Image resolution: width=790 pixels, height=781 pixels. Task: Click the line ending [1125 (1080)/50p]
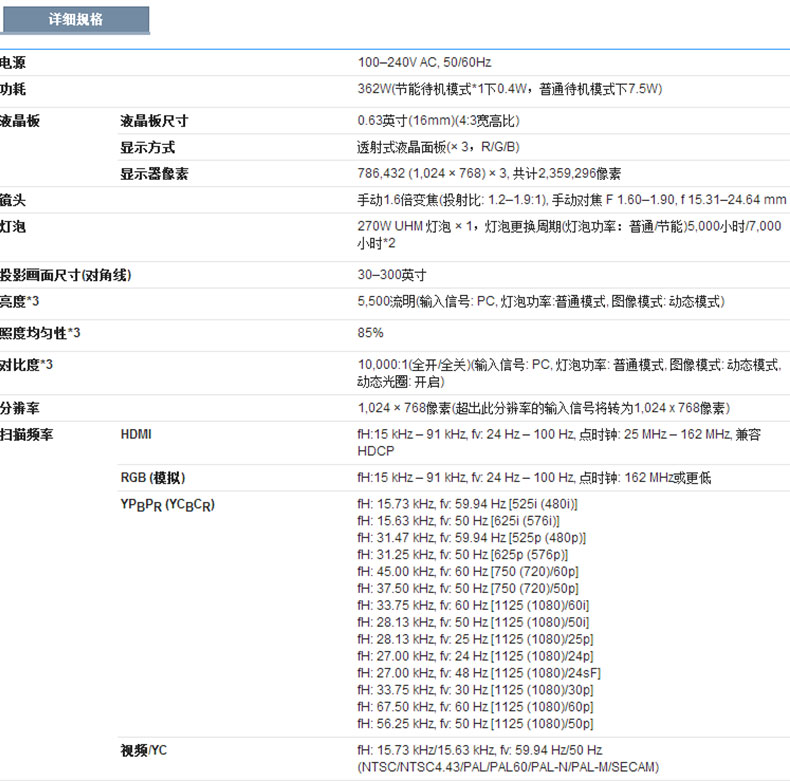[x=476, y=724]
